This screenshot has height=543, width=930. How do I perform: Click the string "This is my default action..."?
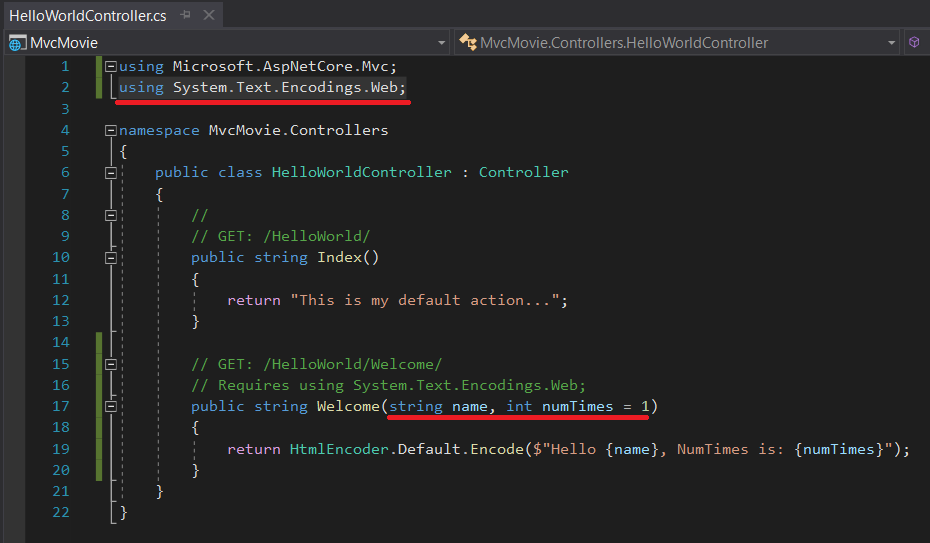(x=425, y=300)
